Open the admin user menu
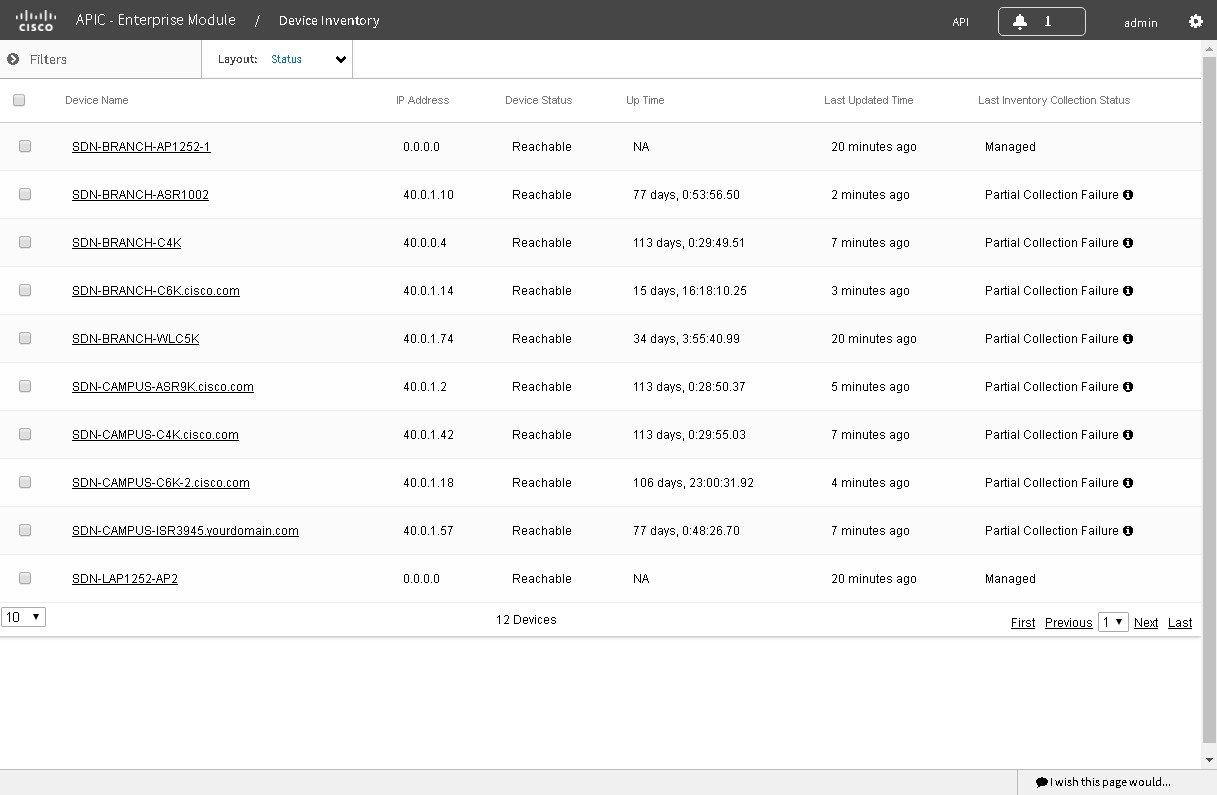Image resolution: width=1217 pixels, height=795 pixels. pos(1141,23)
